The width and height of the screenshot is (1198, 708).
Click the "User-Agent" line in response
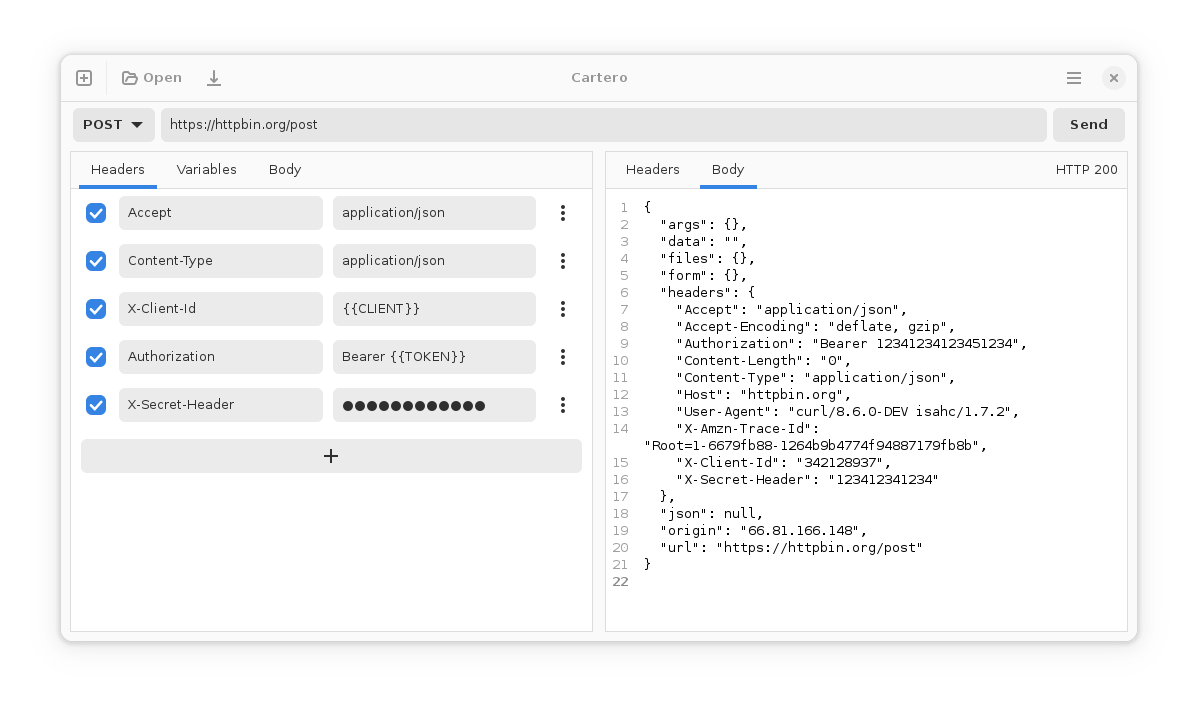(x=847, y=412)
